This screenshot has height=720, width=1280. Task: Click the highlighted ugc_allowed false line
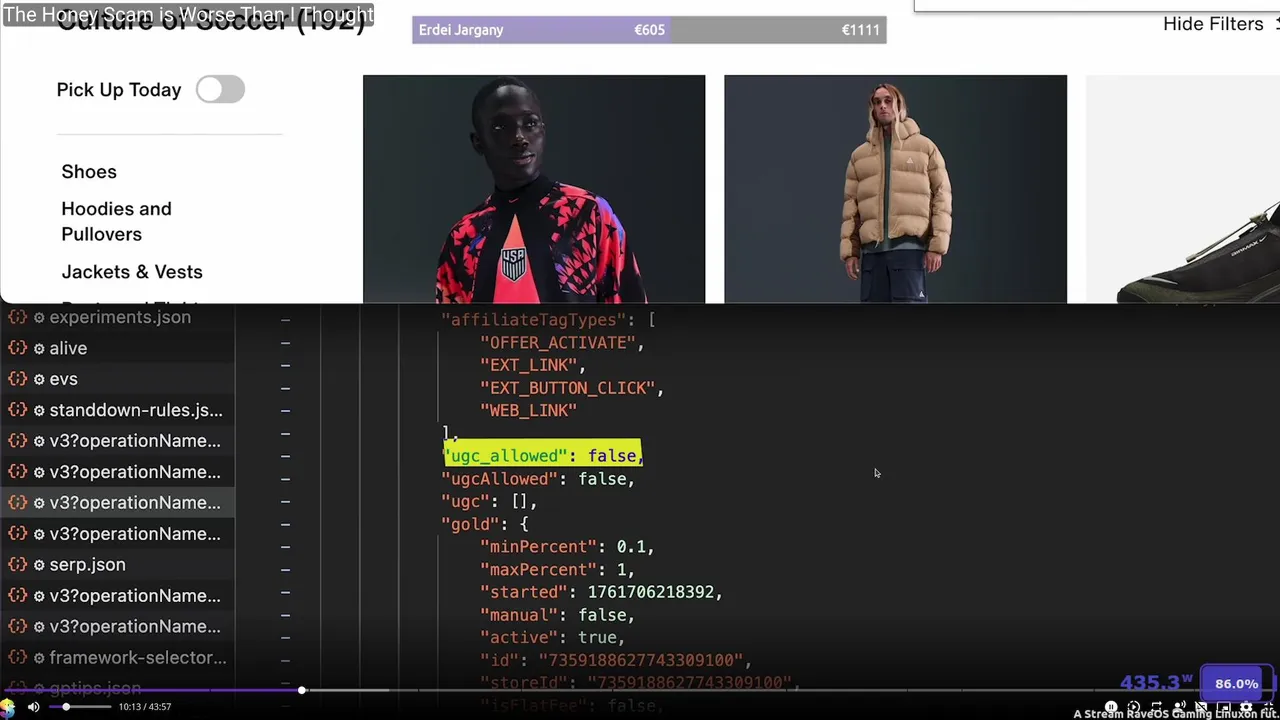click(543, 456)
